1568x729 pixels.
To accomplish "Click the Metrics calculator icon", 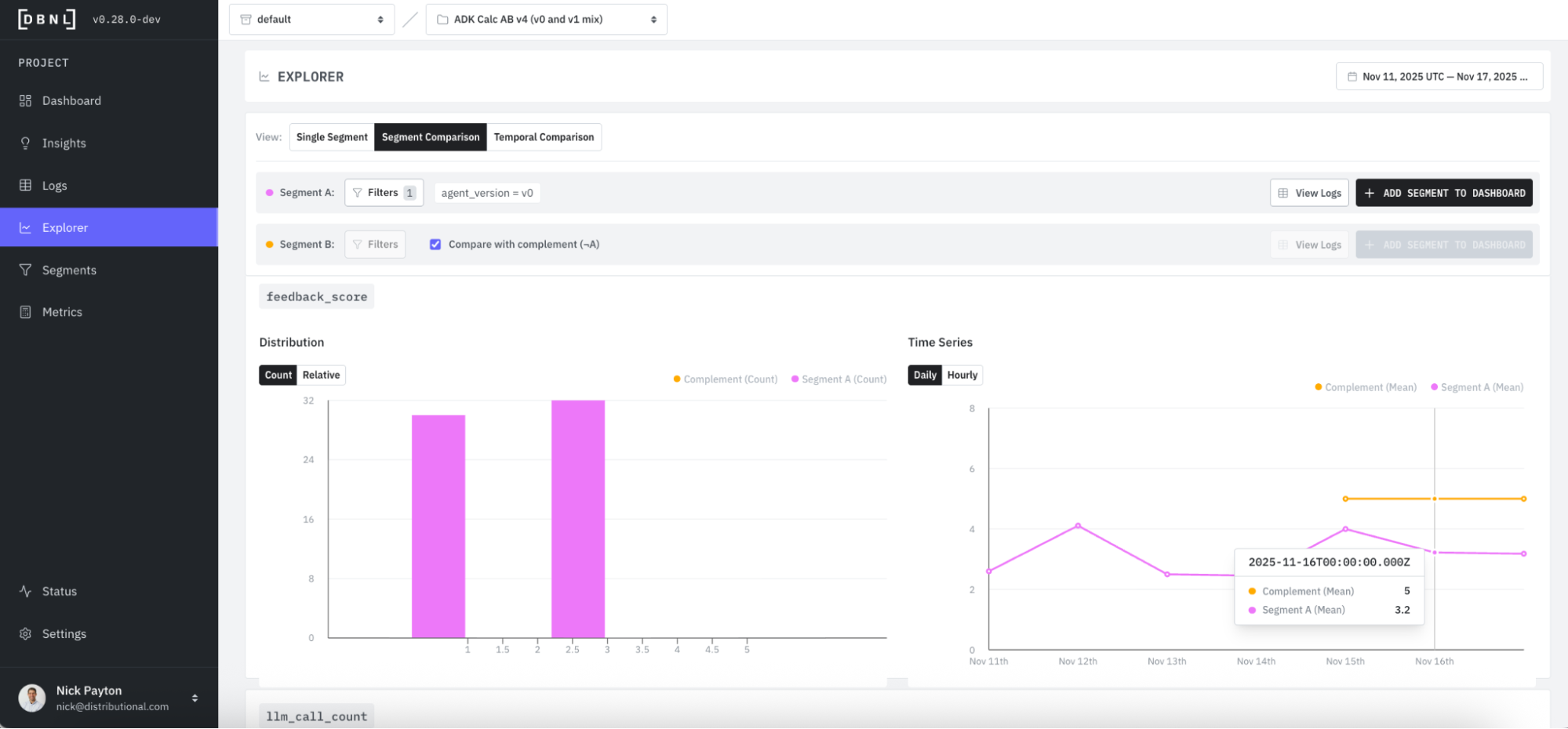I will 25,312.
